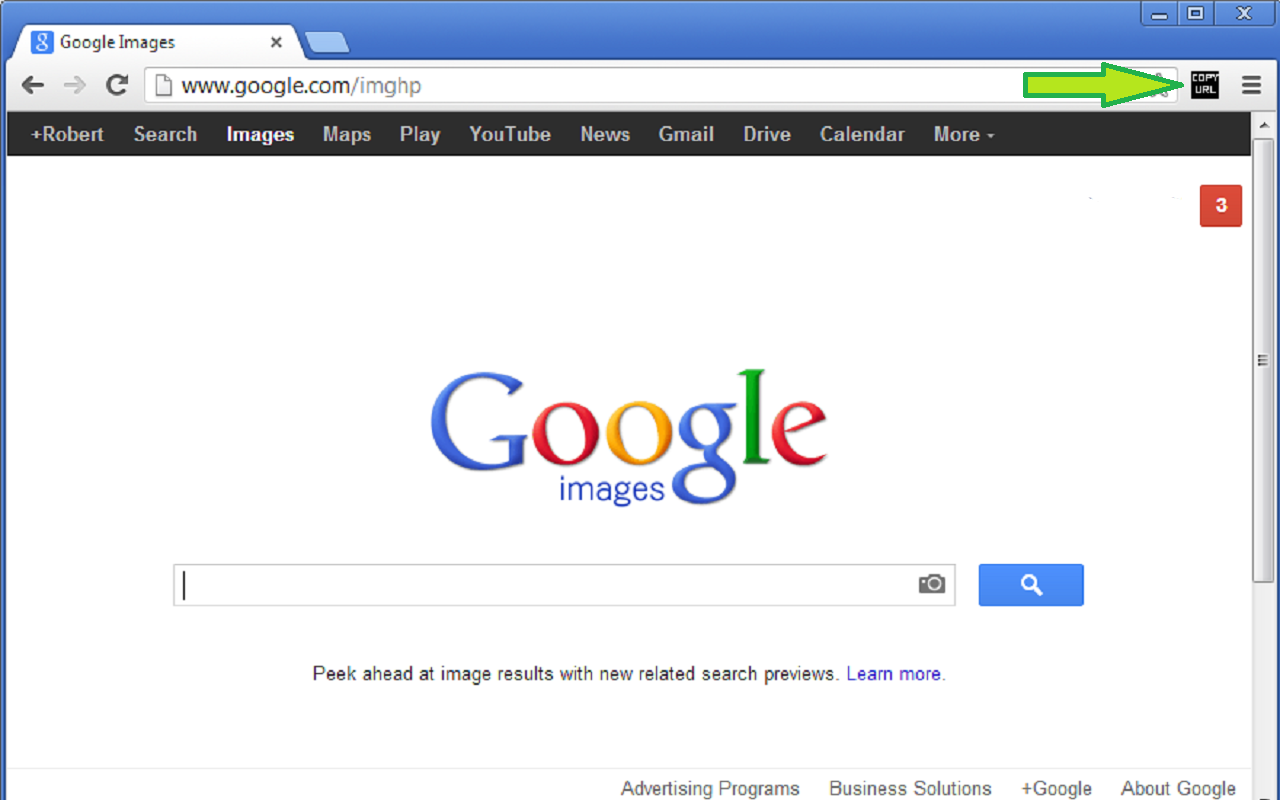
Task: Reload the page with the refresh icon
Action: (117, 85)
